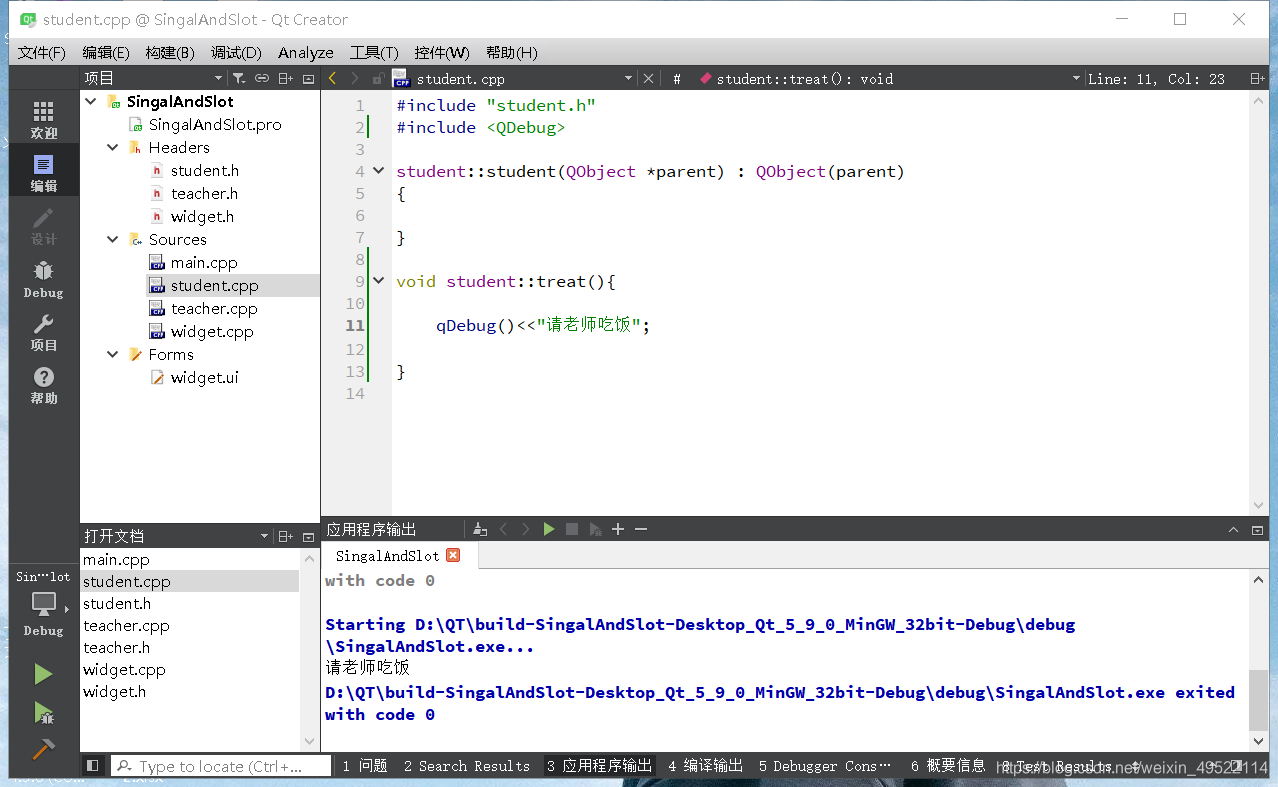The image size is (1278, 787).
Task: Show the 5 Debugger Console pane
Action: [x=825, y=765]
